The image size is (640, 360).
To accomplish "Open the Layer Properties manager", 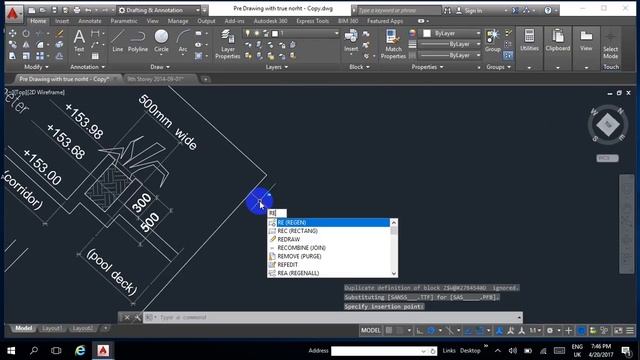I will click(x=227, y=44).
